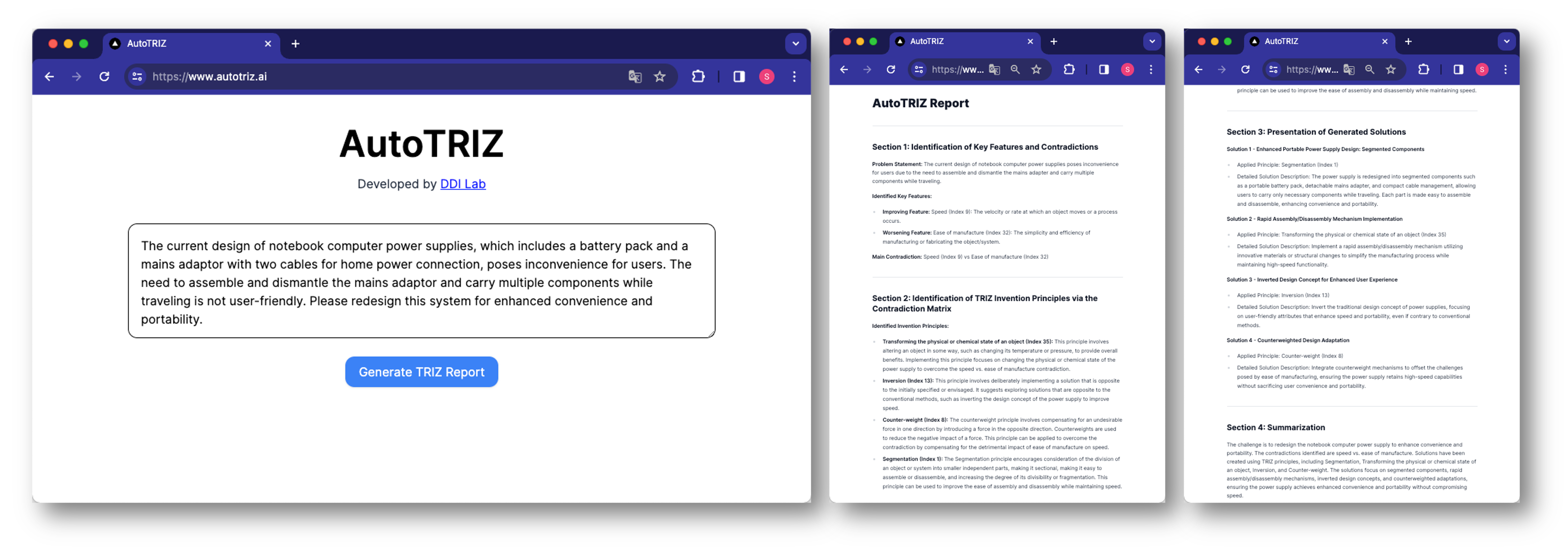Open three-dot Chrome menu in right window
This screenshot has width=1568, height=555.
[x=1505, y=69]
